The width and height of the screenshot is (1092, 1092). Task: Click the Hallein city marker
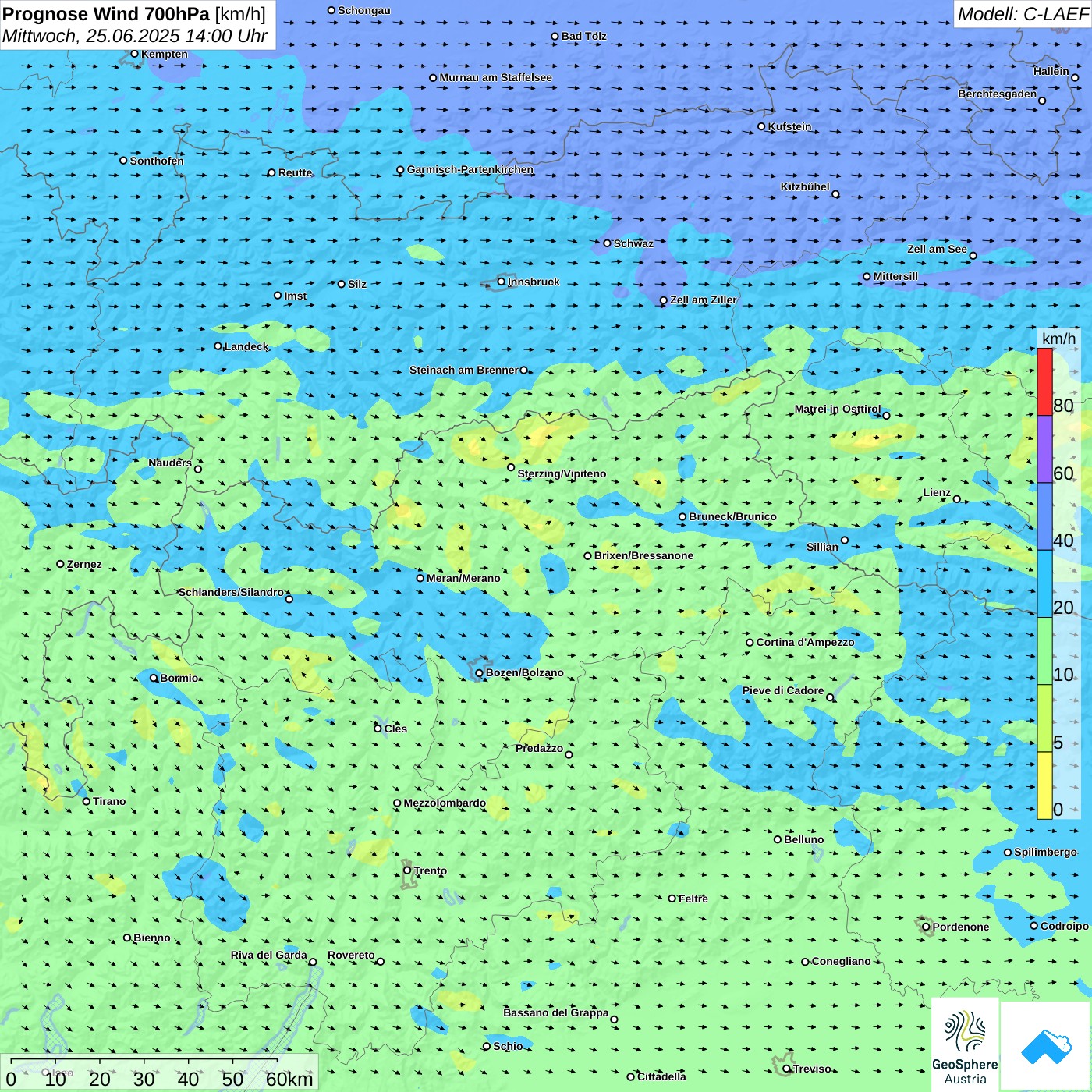[1075, 77]
